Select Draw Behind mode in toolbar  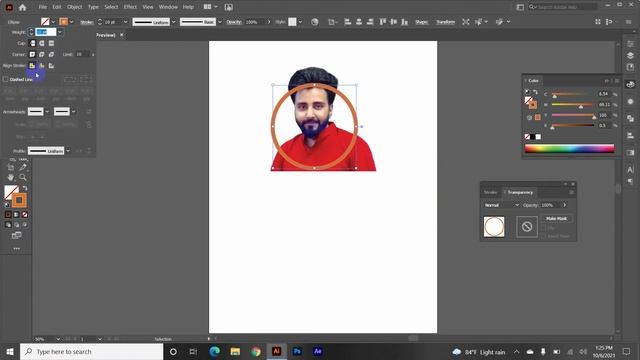coord(16,224)
